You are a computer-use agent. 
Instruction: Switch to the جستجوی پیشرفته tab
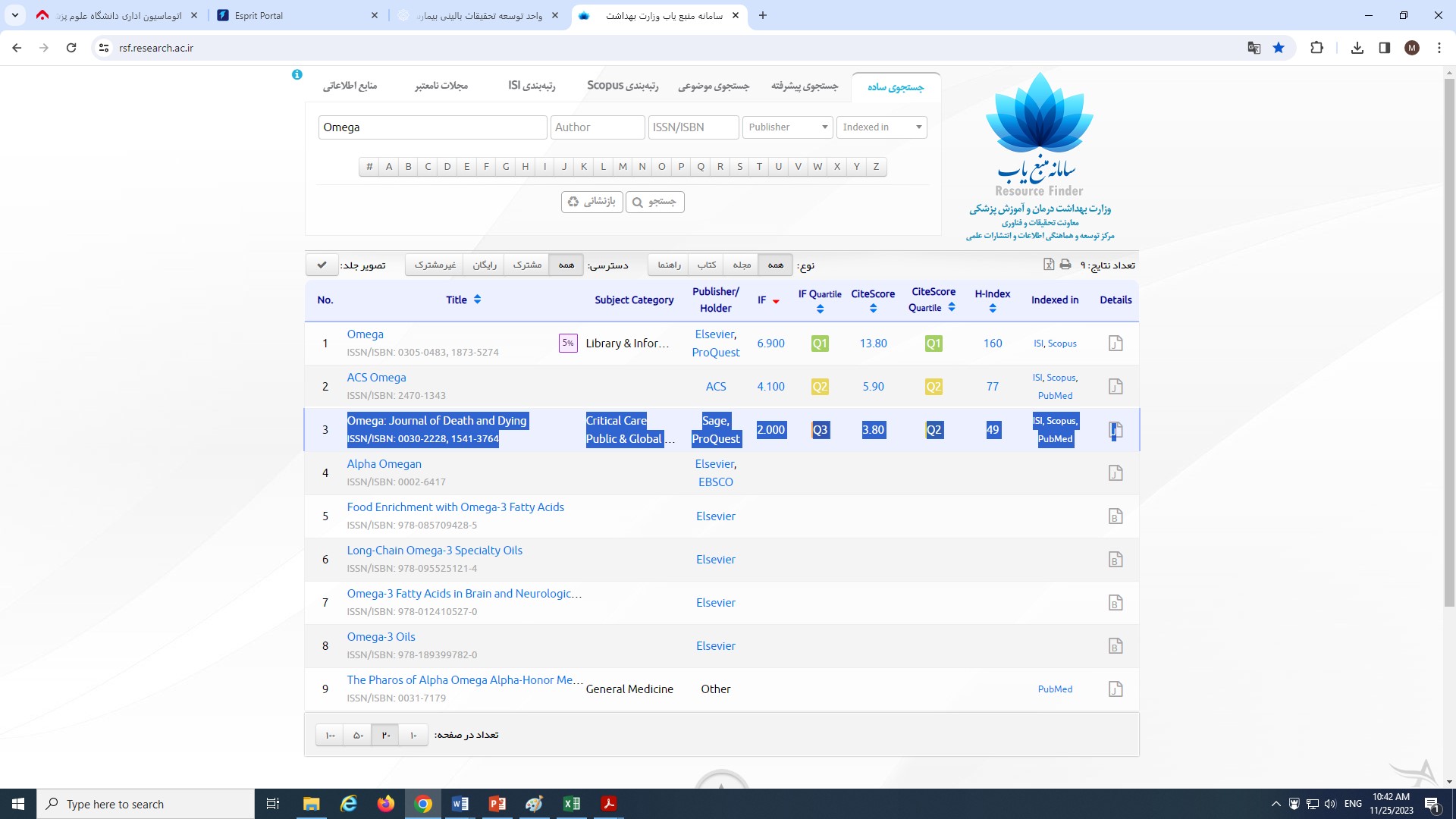(804, 86)
